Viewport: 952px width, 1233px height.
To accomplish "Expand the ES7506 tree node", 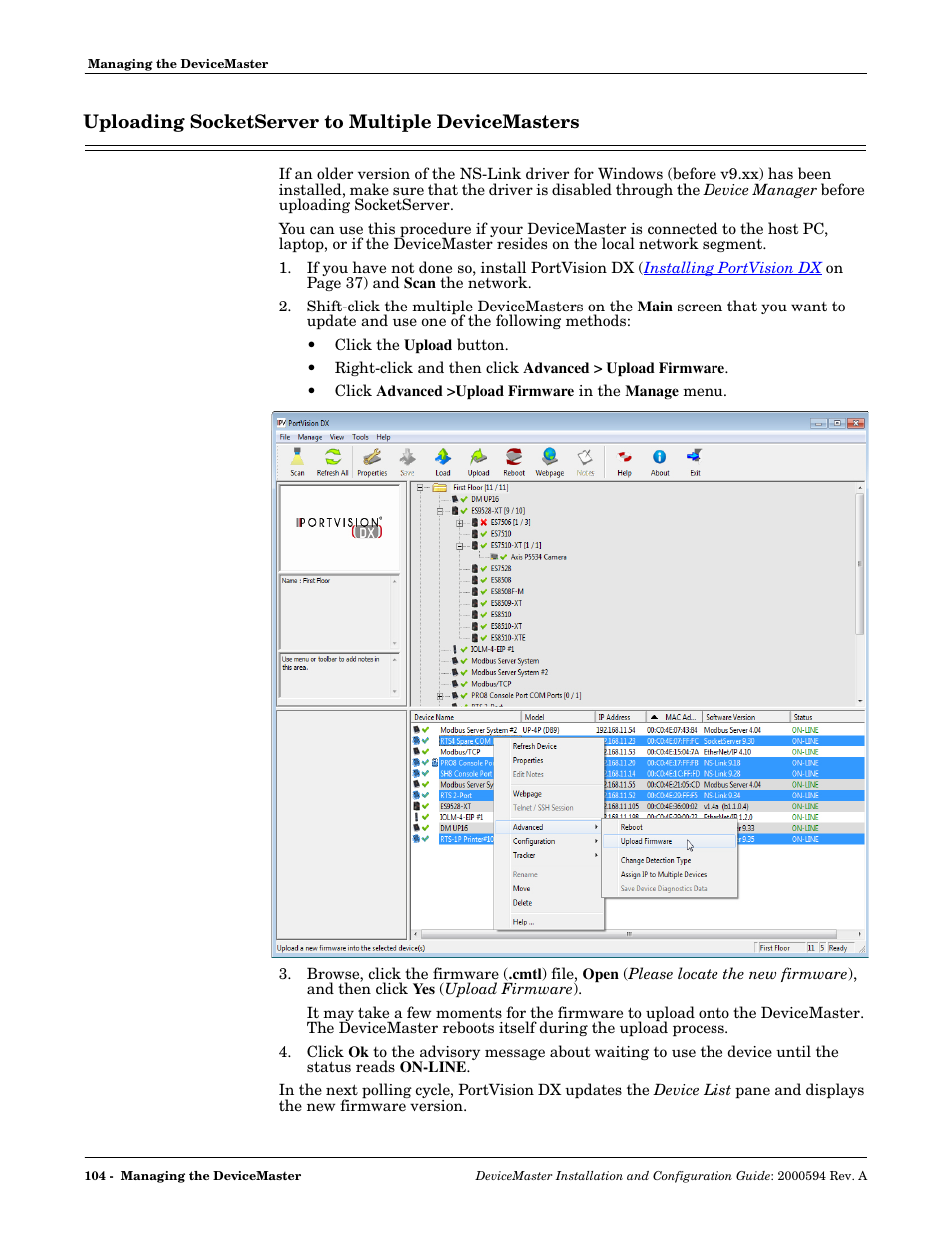I will (459, 522).
